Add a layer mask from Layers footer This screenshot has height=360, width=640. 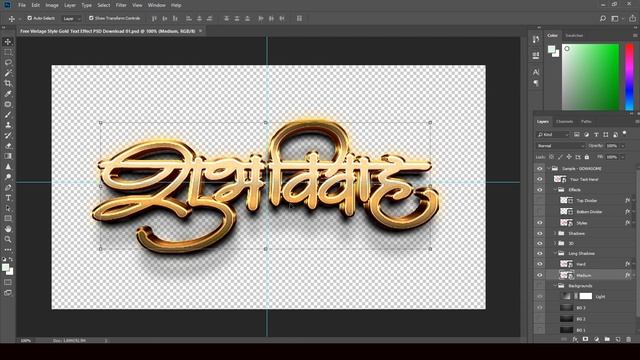[x=586, y=339]
